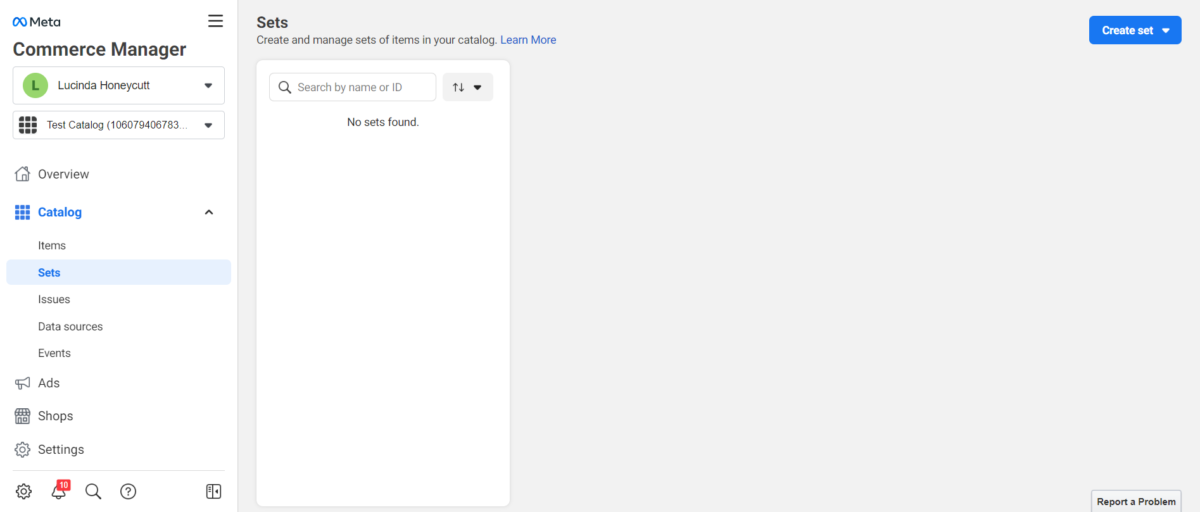Screen dimensions: 1200x512
Task: Open the Test Catalog selector dropdown
Action: (x=118, y=125)
